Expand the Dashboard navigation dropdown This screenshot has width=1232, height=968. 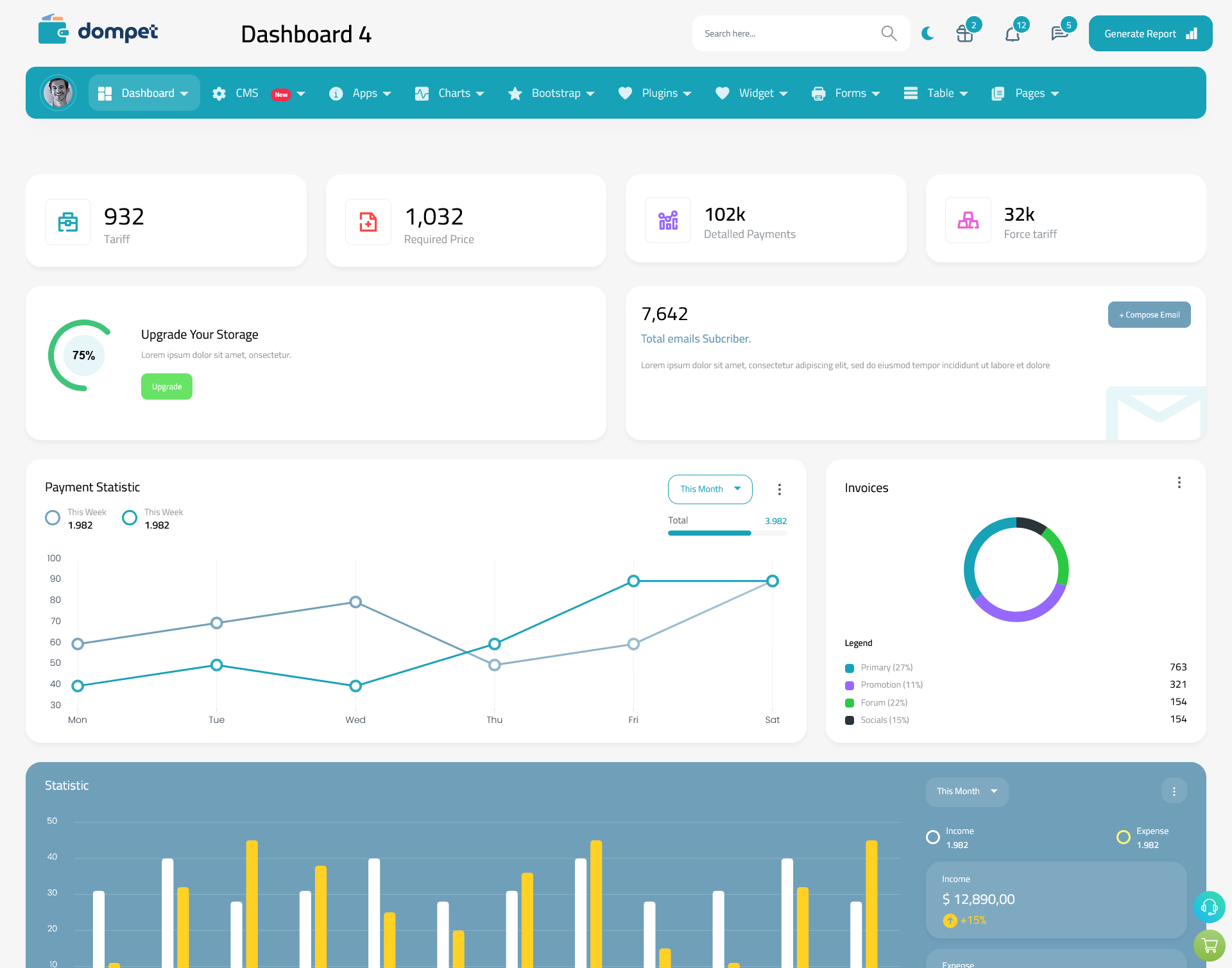tap(185, 93)
